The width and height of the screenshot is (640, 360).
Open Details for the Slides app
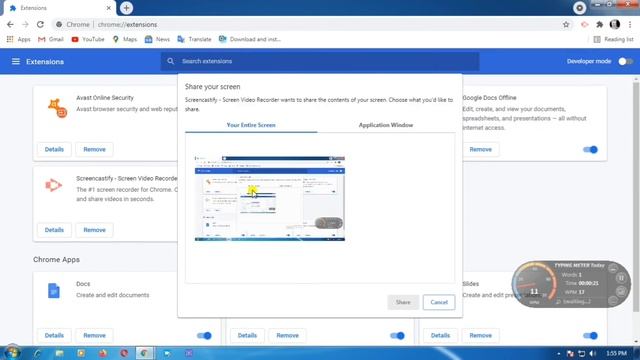coord(440,336)
